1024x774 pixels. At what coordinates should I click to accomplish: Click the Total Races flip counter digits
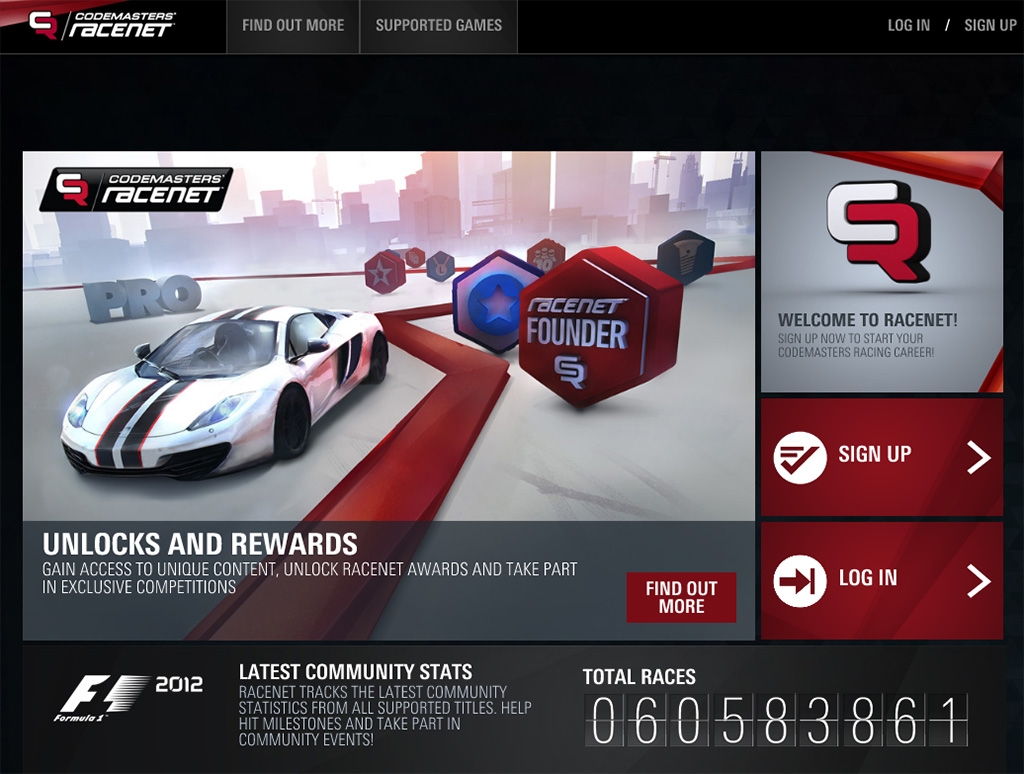pyautogui.click(x=776, y=720)
